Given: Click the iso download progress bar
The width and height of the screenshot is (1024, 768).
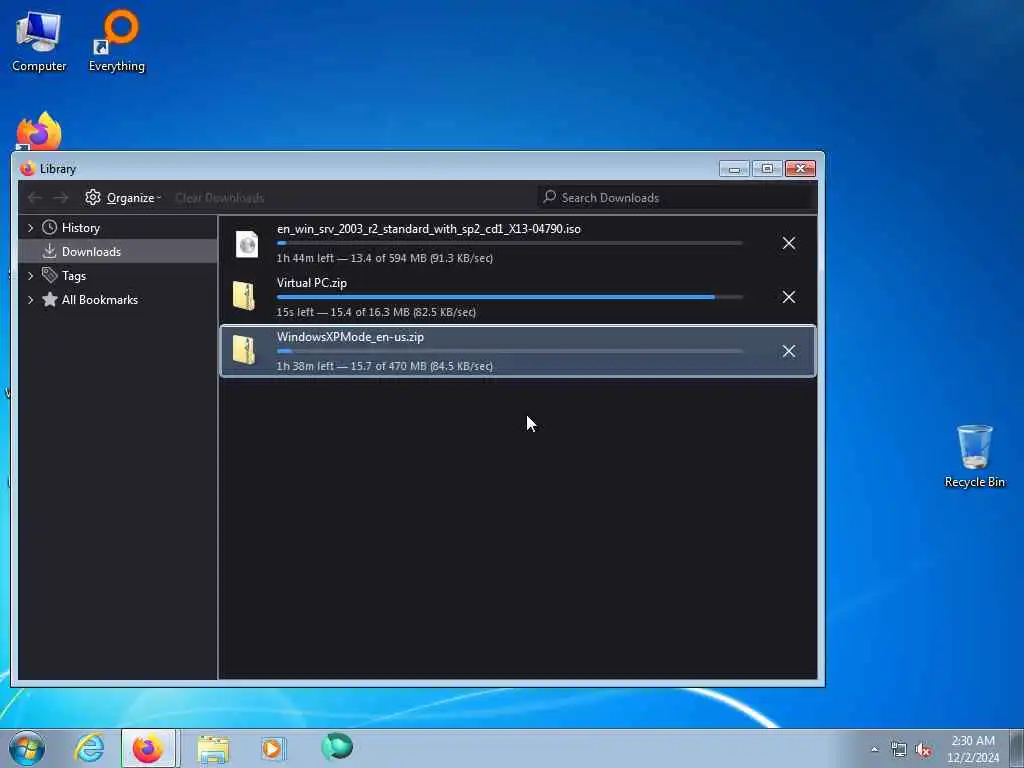Looking at the screenshot, I should (509, 243).
